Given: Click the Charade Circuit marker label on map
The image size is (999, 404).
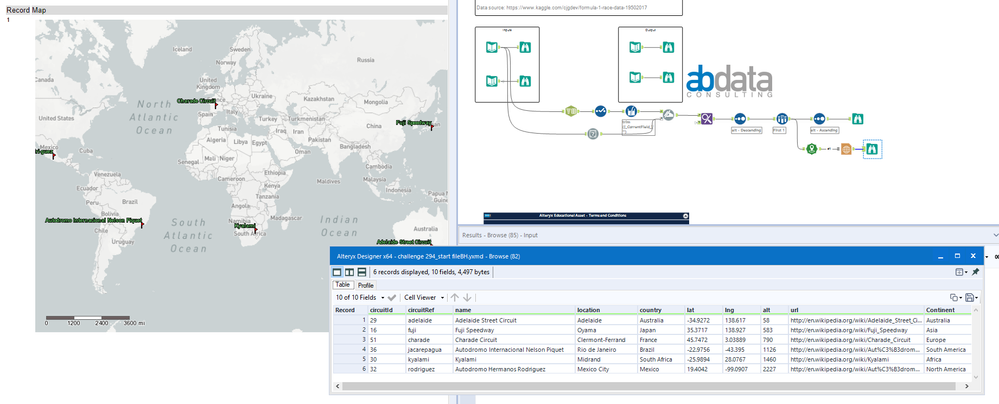Looking at the screenshot, I should [x=197, y=101].
